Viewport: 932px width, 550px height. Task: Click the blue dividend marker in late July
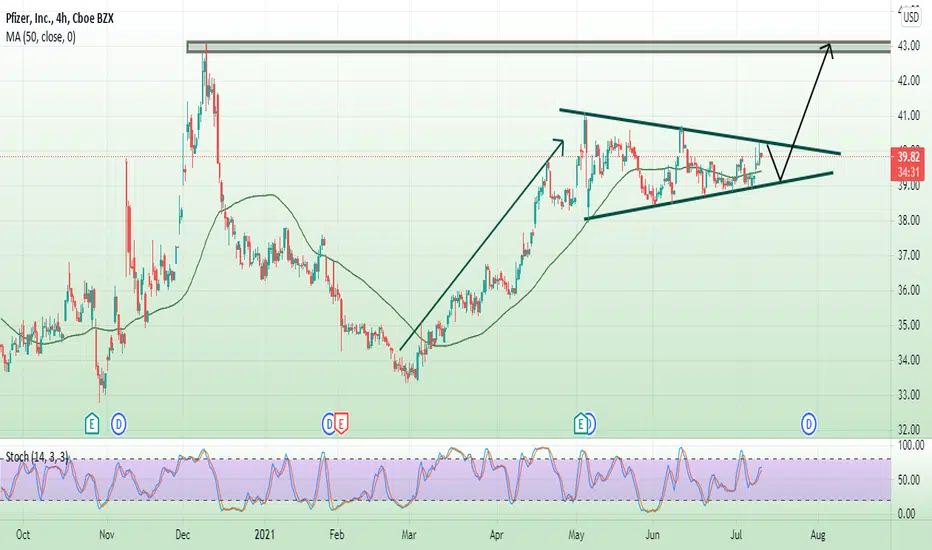(x=808, y=424)
